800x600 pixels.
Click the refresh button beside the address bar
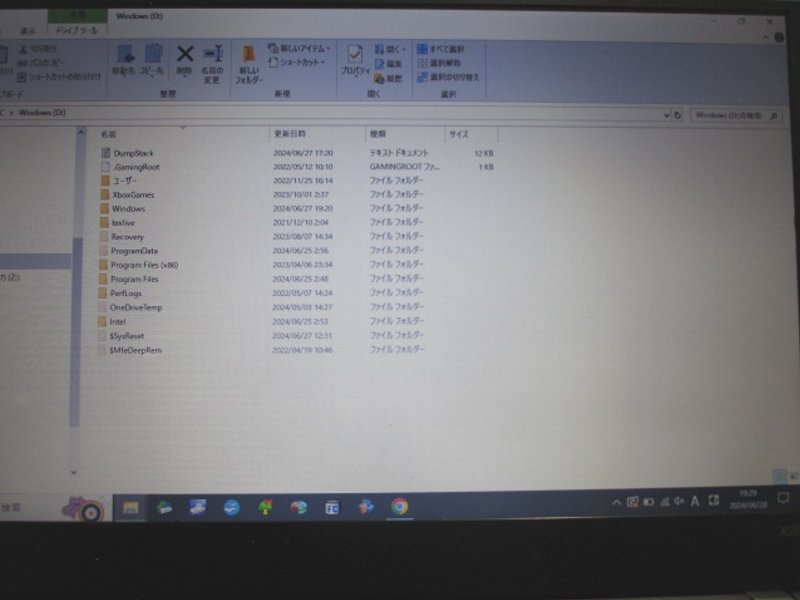tap(678, 115)
